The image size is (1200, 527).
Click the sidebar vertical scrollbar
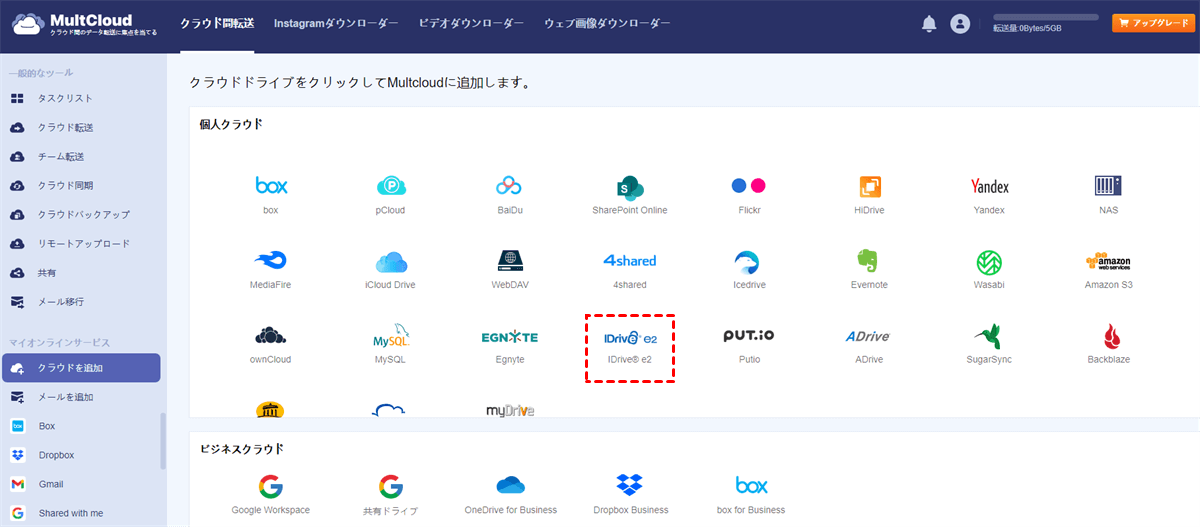(x=164, y=440)
